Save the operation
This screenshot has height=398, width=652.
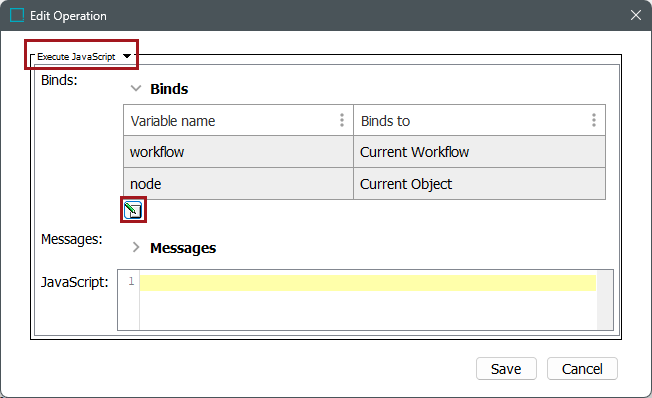coord(506,368)
